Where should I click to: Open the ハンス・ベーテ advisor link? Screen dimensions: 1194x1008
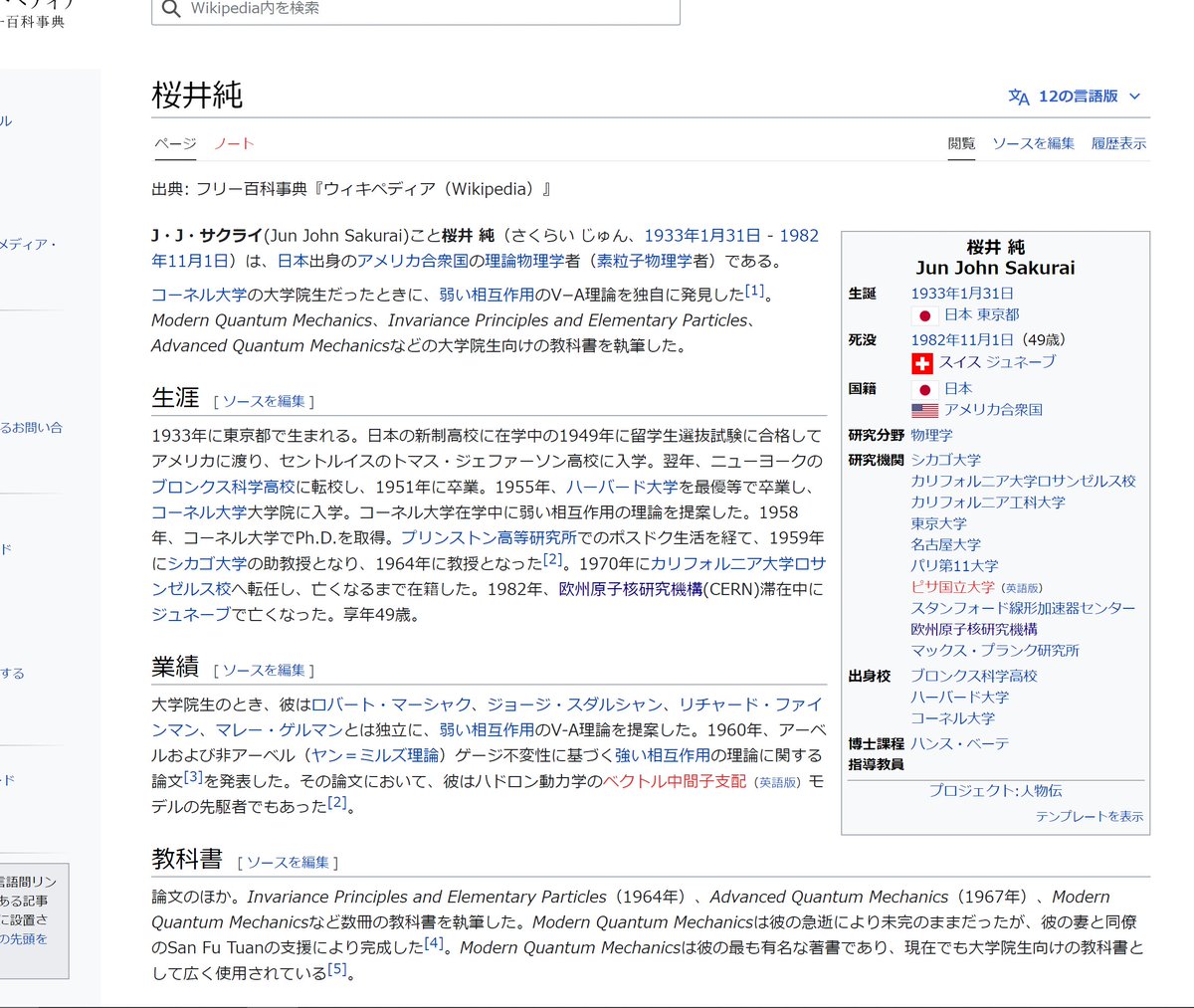click(959, 743)
